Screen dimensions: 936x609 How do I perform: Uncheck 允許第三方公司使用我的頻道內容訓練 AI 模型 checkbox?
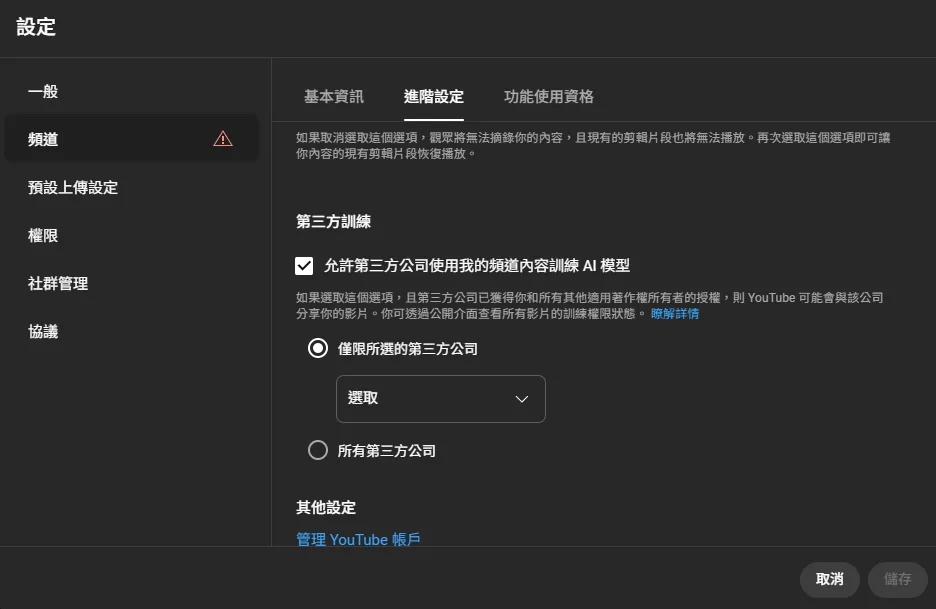304,266
